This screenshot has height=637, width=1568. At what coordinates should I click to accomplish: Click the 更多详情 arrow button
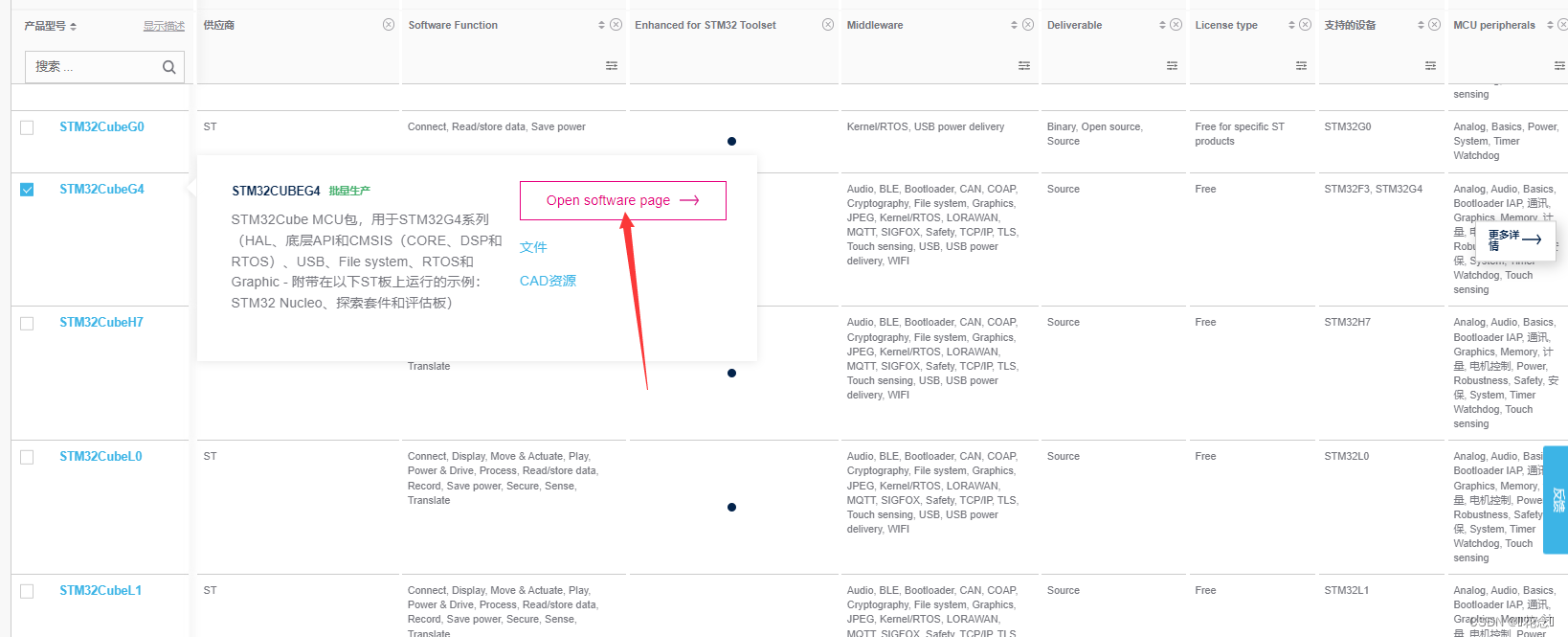click(x=1515, y=239)
